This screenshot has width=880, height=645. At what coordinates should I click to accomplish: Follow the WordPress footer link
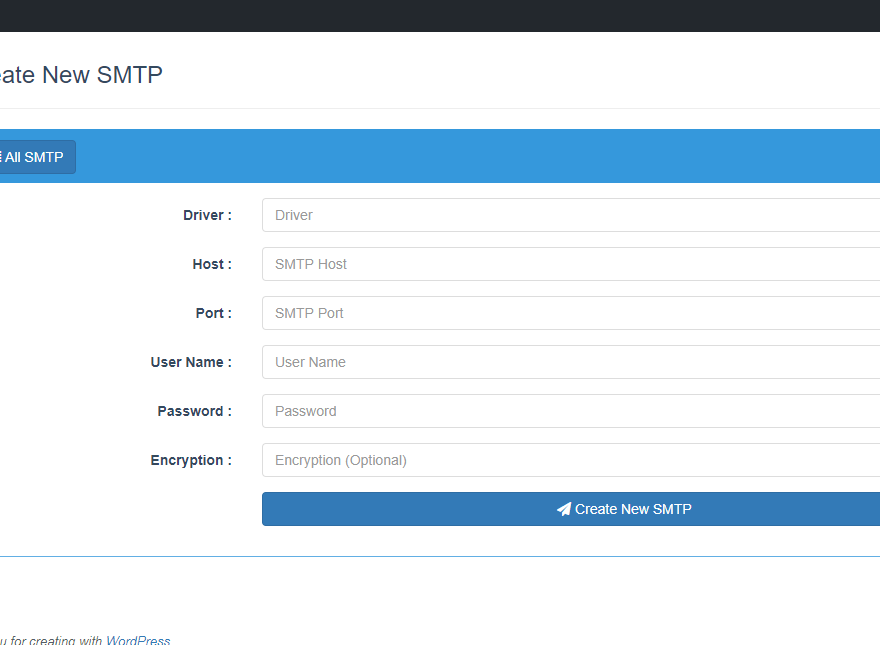[138, 641]
